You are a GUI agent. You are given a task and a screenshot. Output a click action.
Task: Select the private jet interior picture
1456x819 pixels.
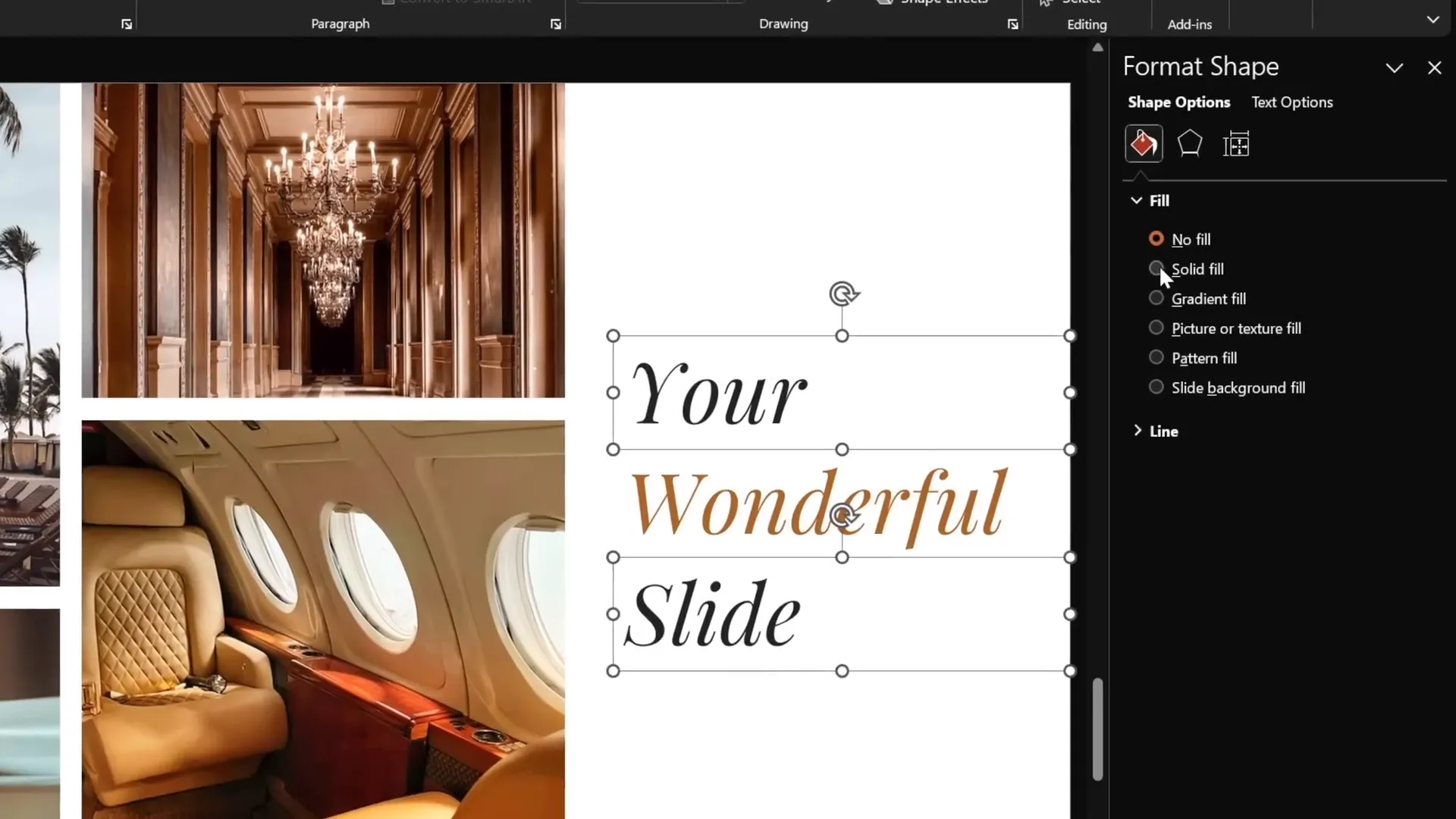pos(323,620)
